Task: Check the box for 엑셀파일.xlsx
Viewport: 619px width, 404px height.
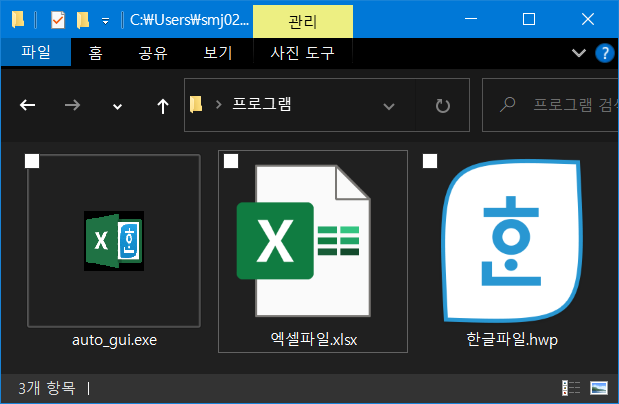Action: (x=231, y=161)
